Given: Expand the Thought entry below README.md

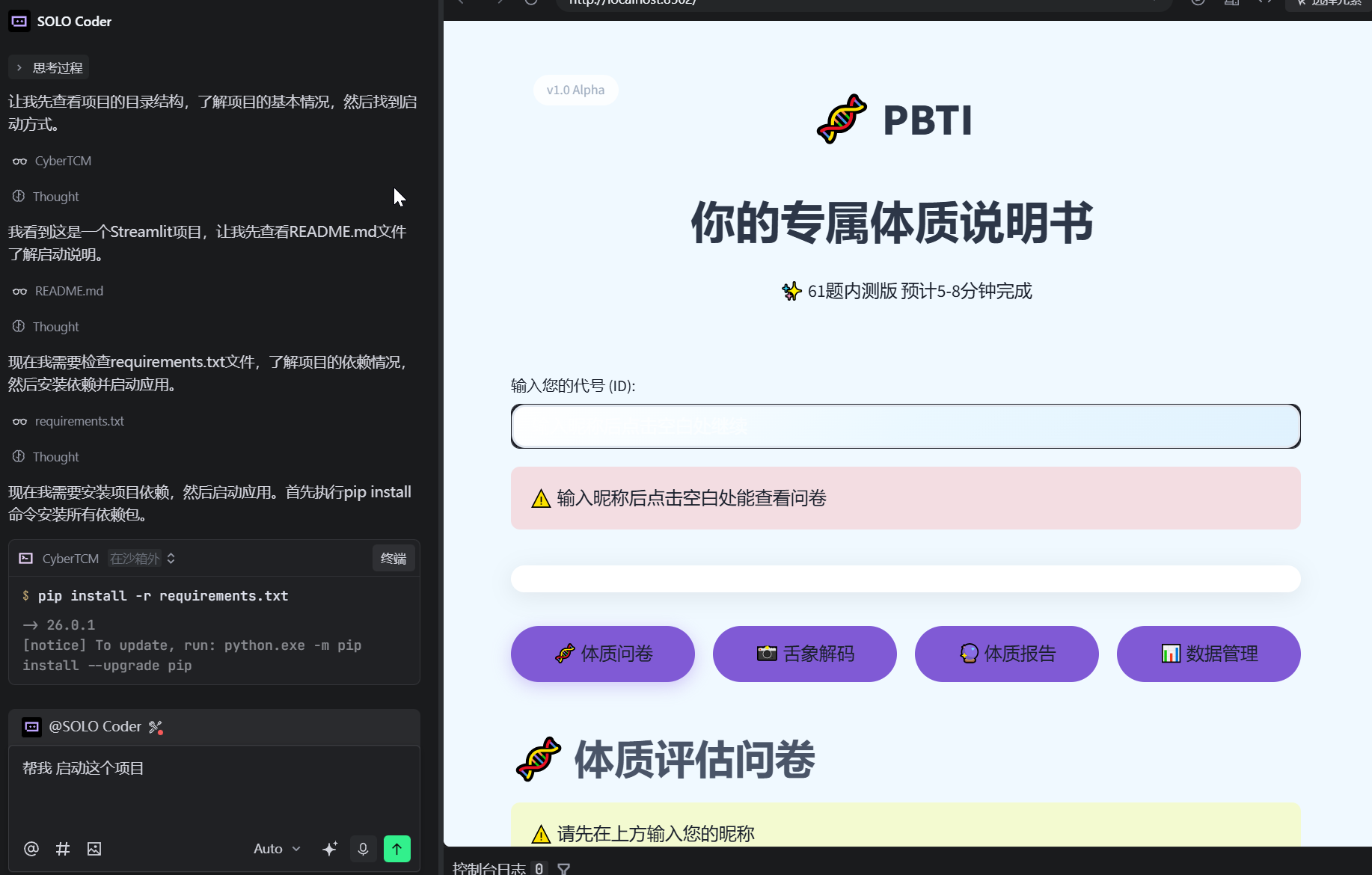Looking at the screenshot, I should [46, 327].
